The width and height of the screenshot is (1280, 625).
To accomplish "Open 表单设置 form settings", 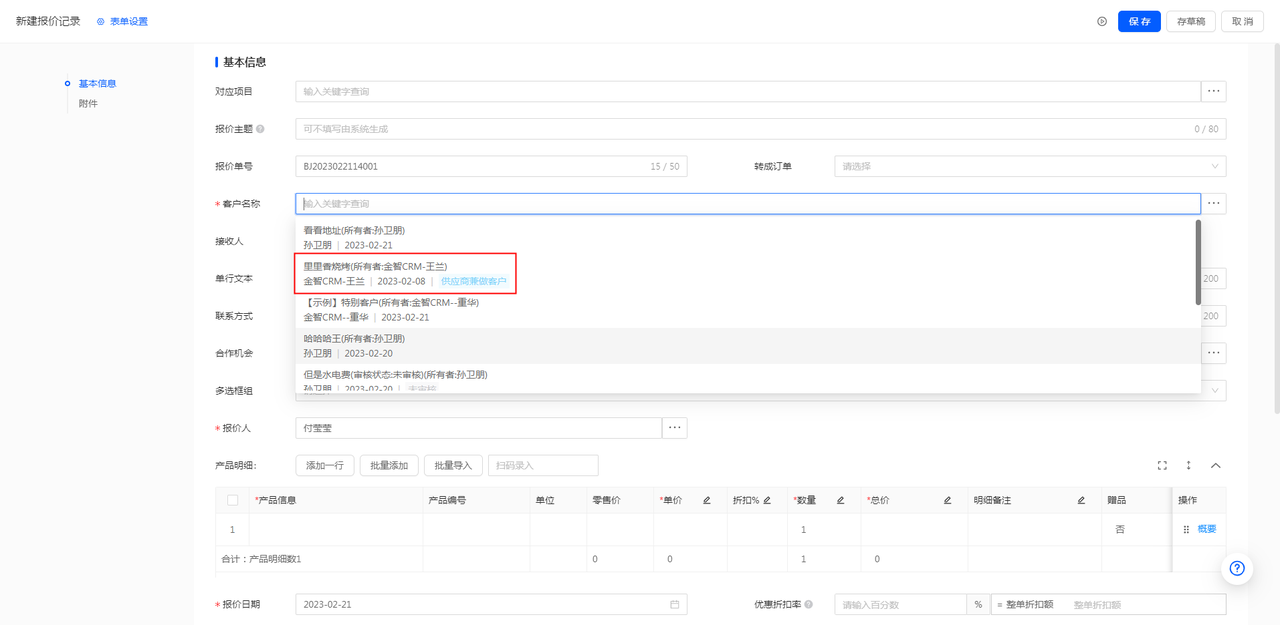I will point(122,21).
